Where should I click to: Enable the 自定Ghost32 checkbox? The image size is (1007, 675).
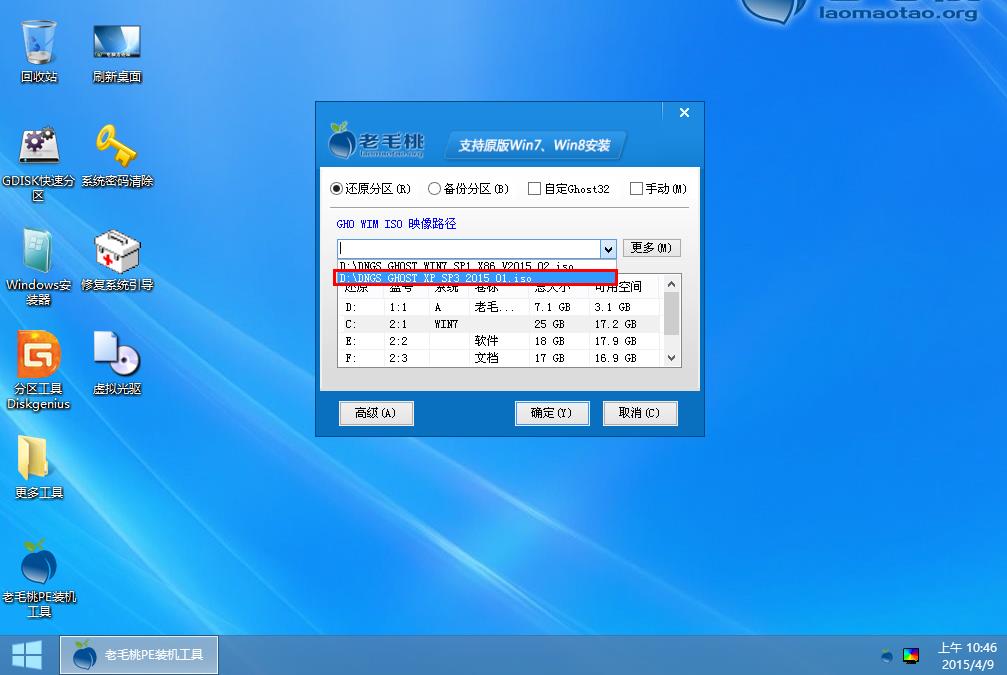(534, 189)
